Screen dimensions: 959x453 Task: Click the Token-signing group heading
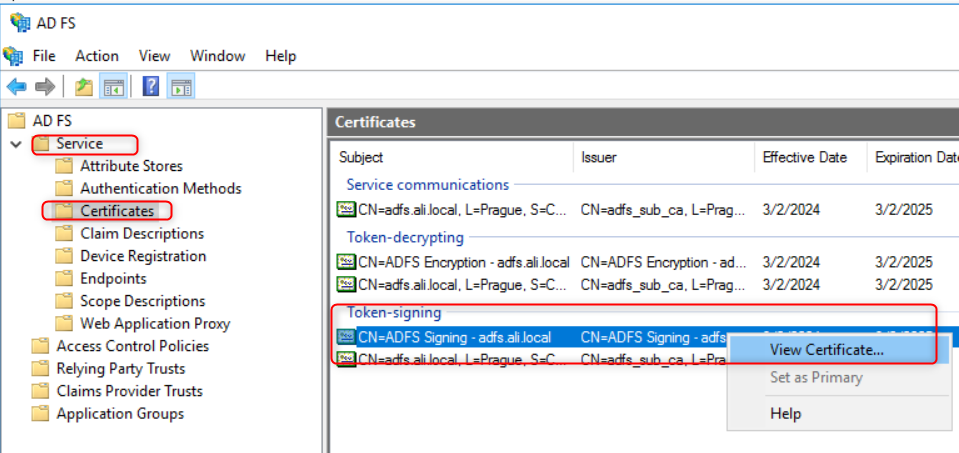(394, 313)
